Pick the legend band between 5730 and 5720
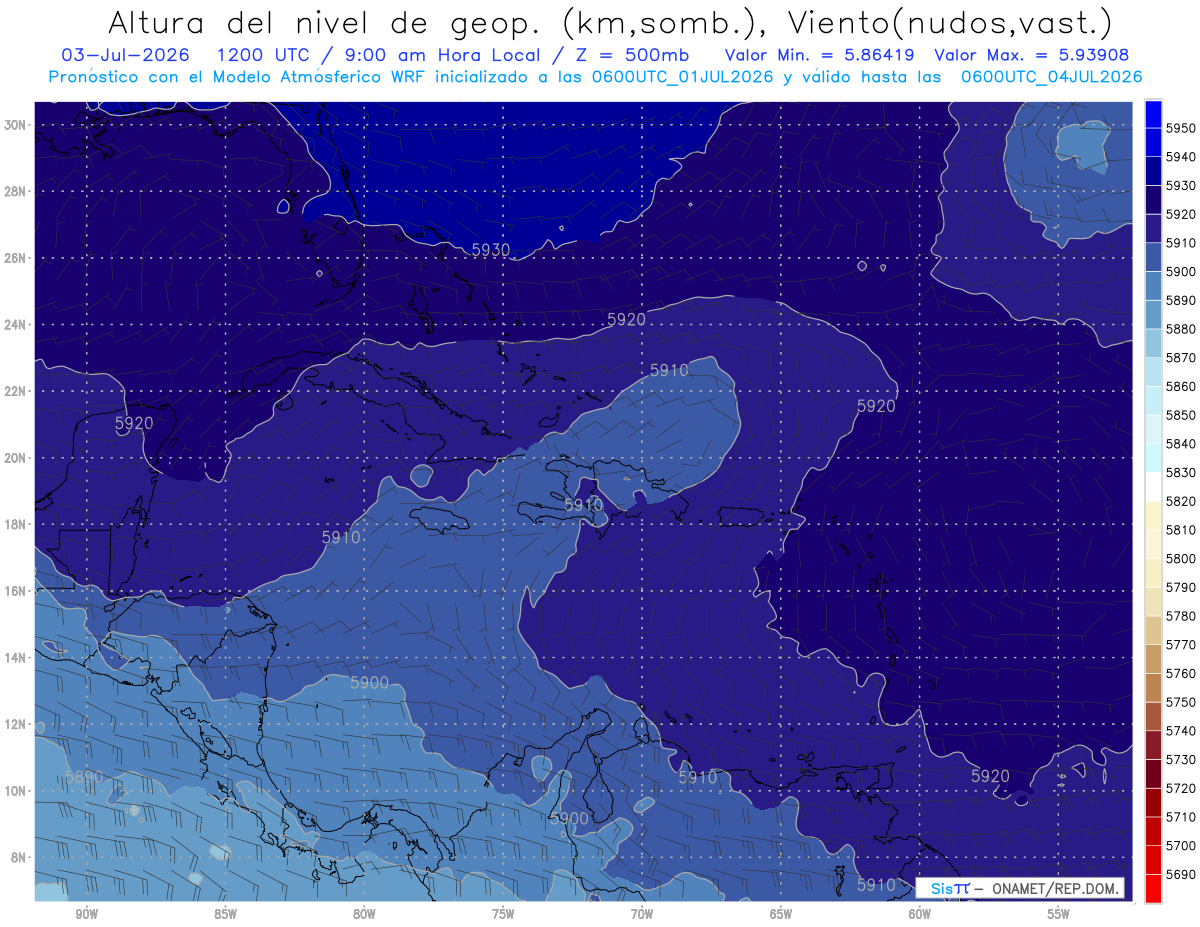 click(x=1153, y=773)
